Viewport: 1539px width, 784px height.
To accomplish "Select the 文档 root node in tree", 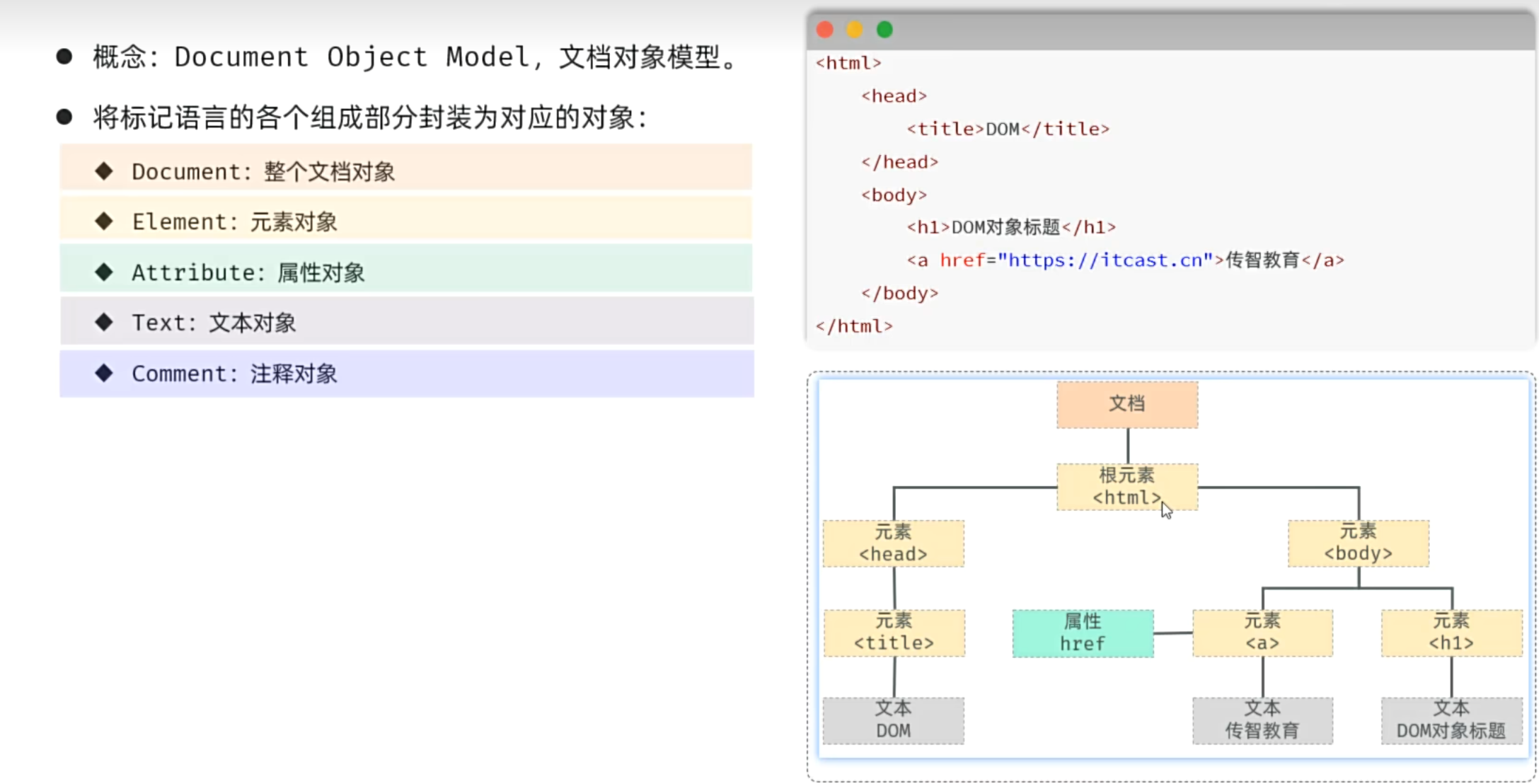I will (1126, 405).
